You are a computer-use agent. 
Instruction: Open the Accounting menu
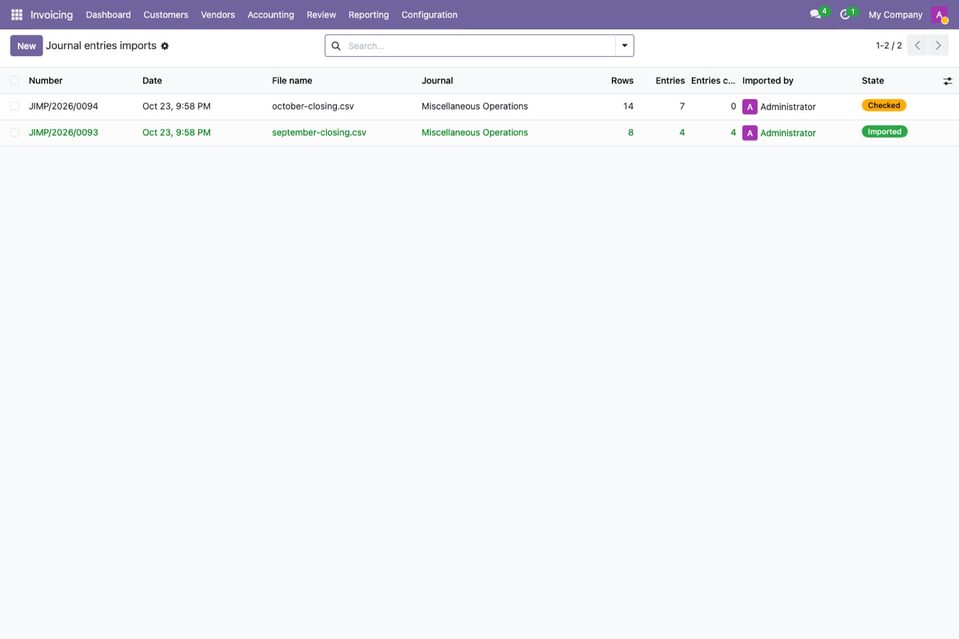(270, 15)
